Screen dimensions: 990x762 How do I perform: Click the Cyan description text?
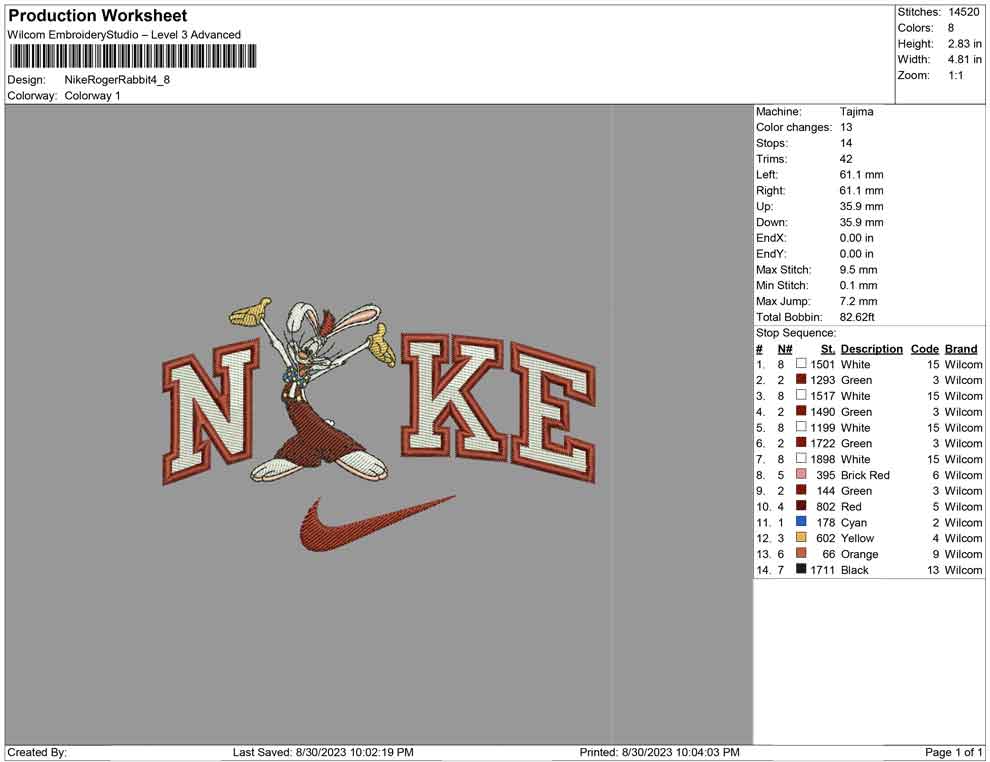[854, 522]
